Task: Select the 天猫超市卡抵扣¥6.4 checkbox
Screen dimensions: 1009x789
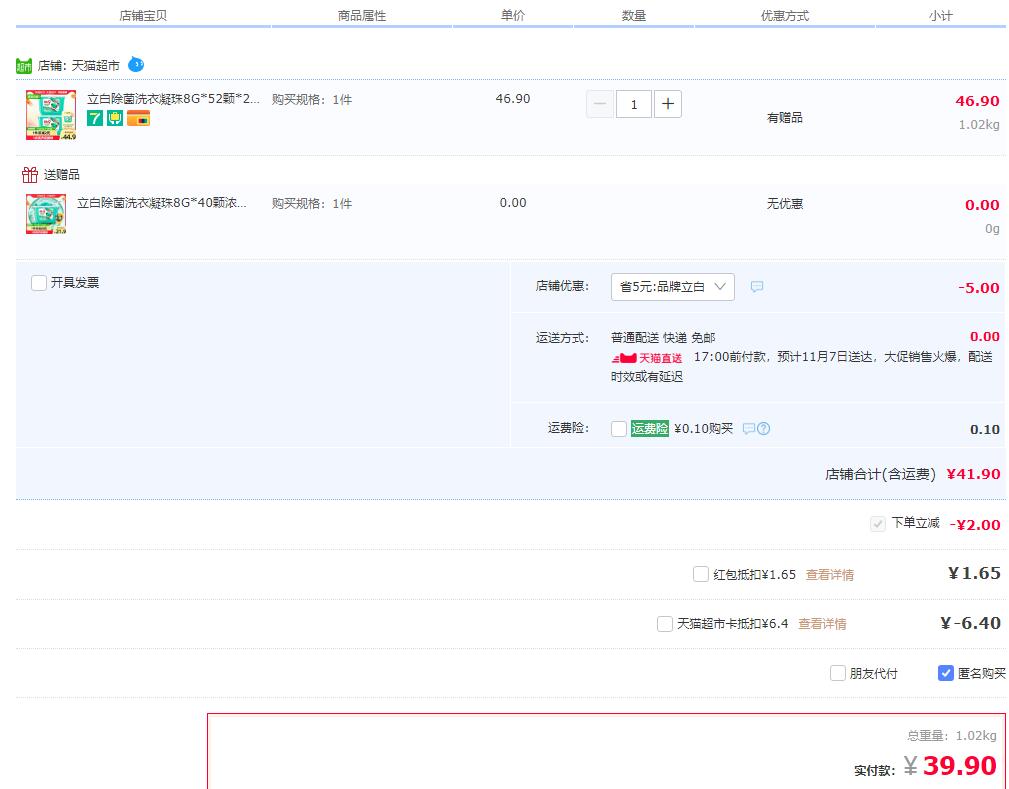Action: click(665, 624)
